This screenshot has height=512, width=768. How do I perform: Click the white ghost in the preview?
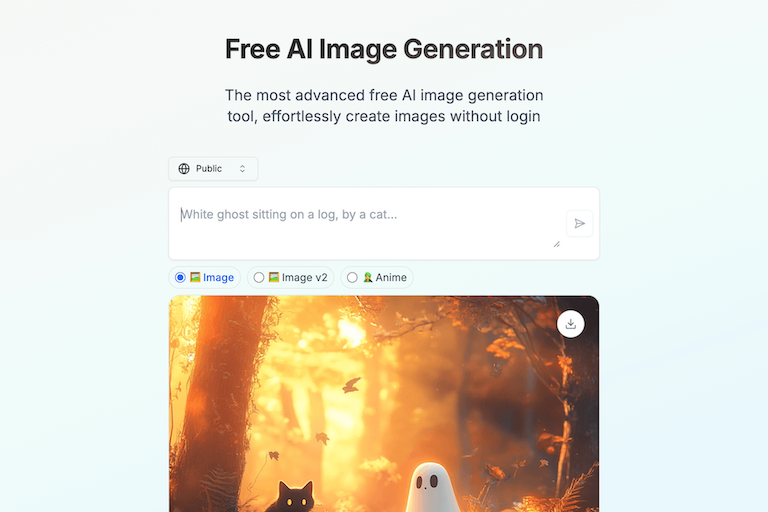pos(432,488)
